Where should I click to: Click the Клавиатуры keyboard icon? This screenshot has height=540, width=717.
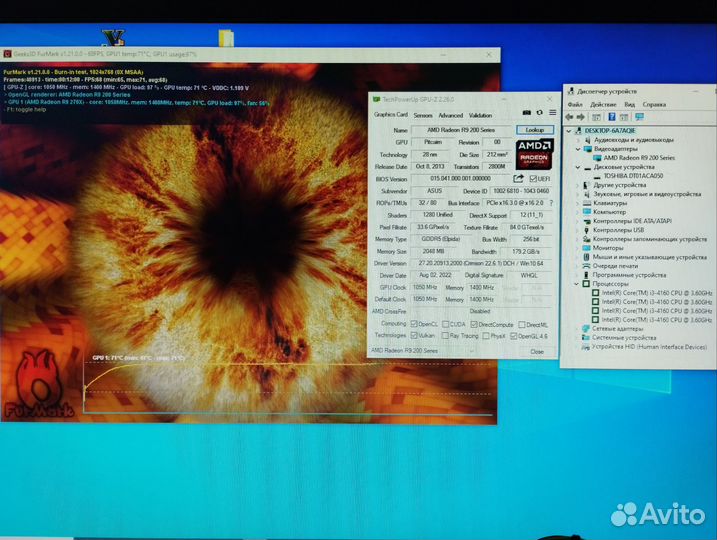click(587, 203)
